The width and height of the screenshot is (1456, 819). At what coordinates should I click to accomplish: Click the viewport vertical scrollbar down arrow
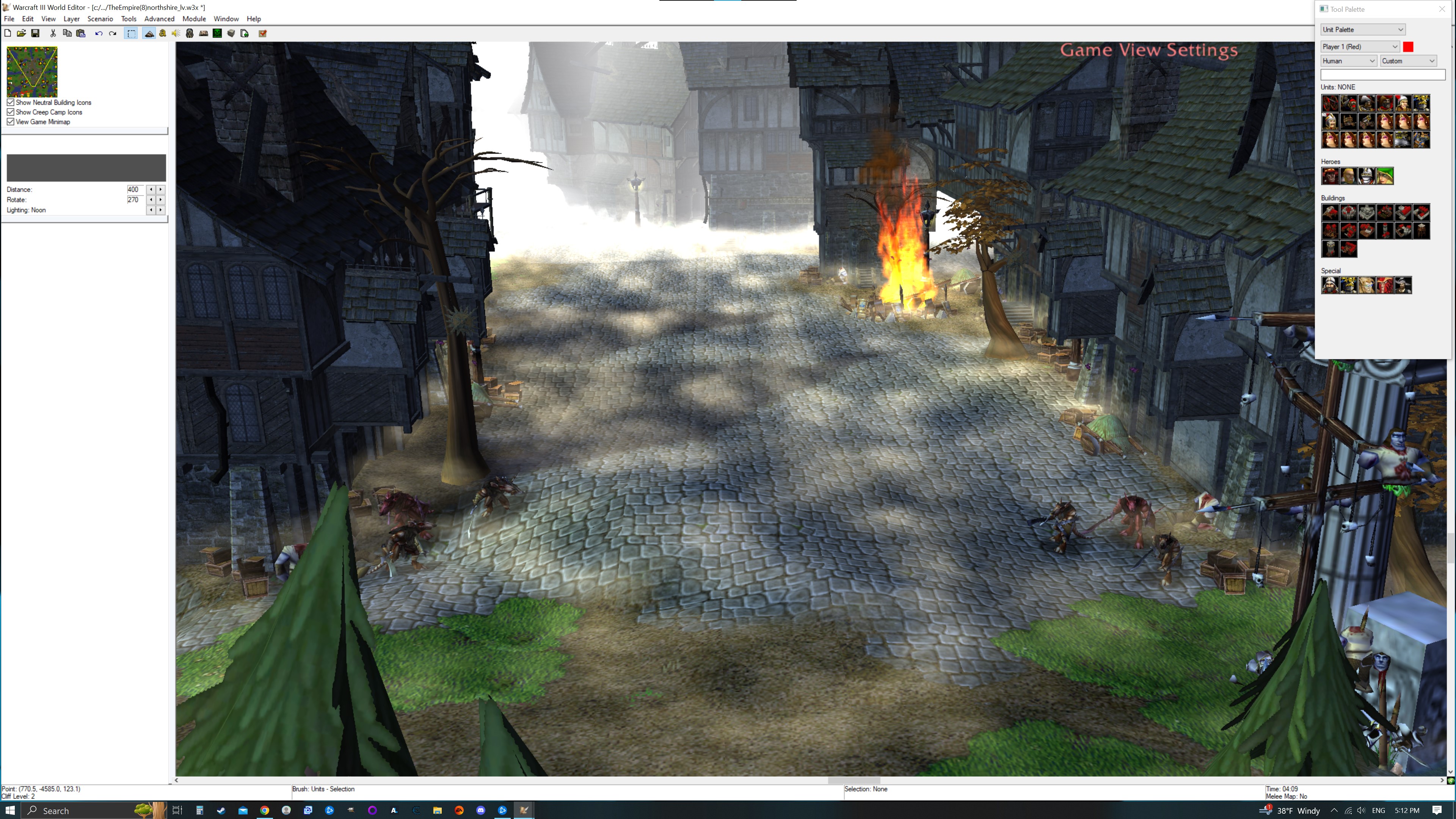coord(1450,772)
